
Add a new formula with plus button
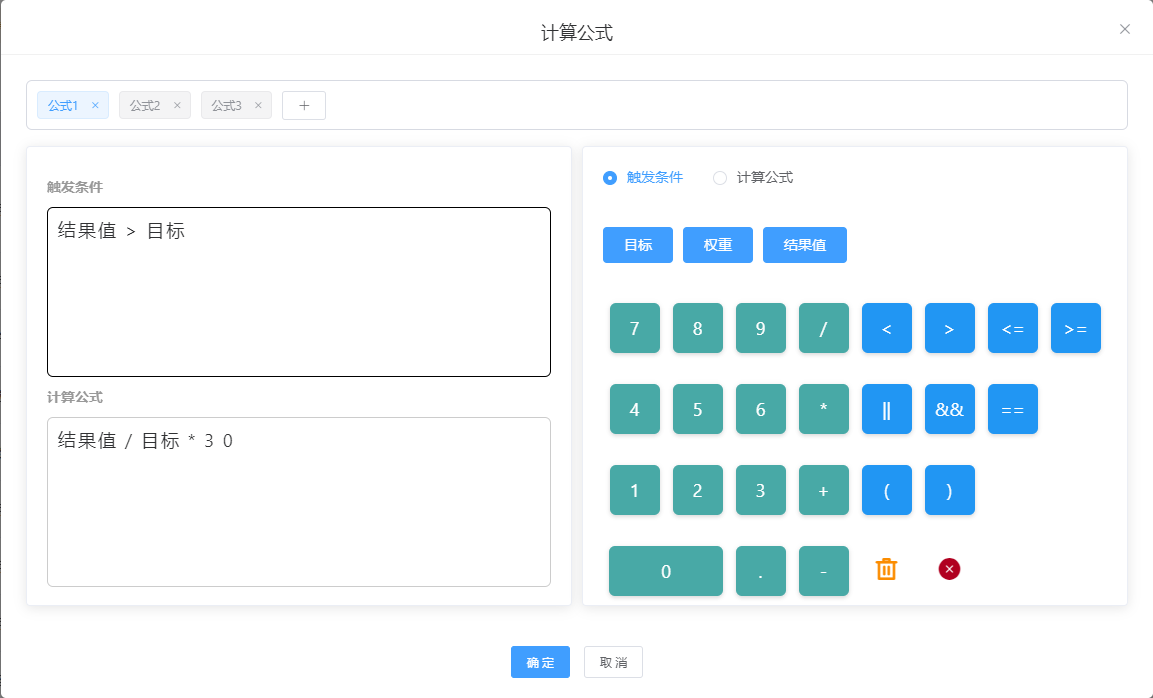304,105
